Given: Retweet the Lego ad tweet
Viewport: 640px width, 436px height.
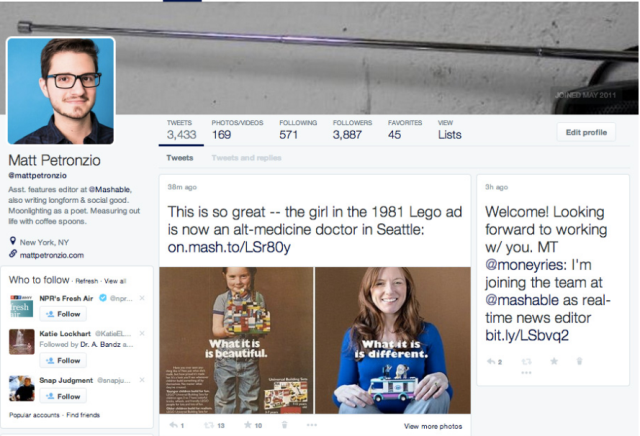Looking at the screenshot, I should pyautogui.click(x=209, y=425).
